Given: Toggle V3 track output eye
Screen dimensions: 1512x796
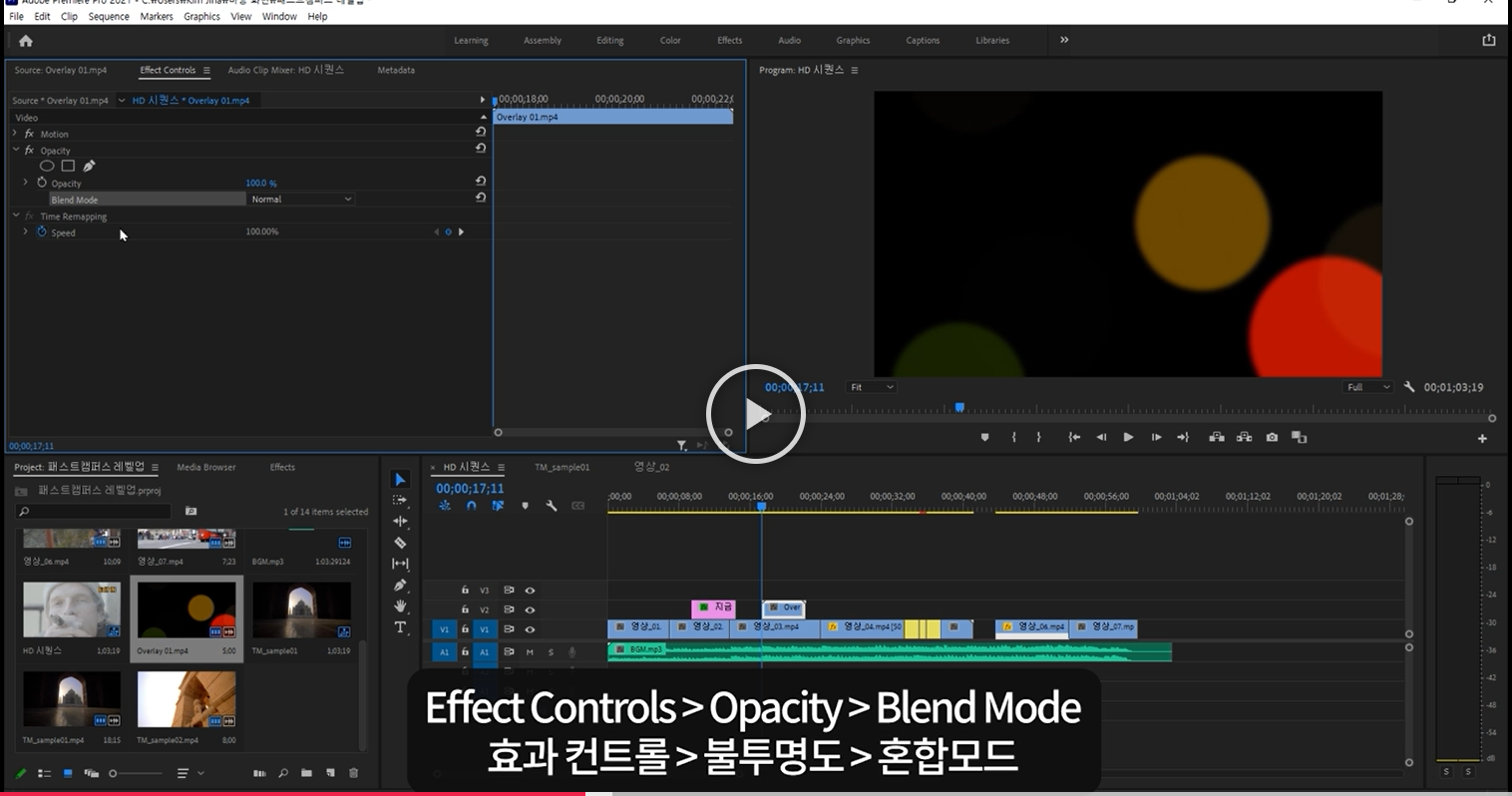Looking at the screenshot, I should (x=530, y=590).
